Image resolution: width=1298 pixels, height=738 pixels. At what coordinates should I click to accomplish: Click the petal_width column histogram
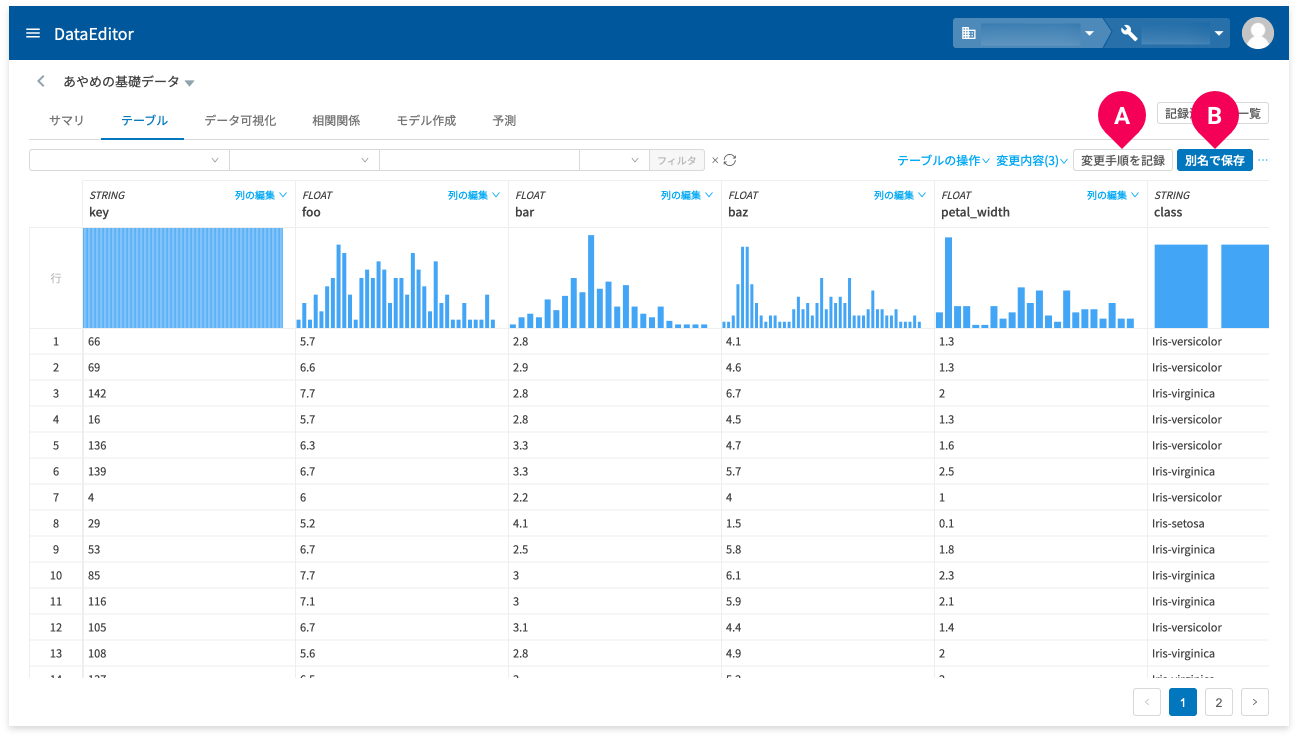pos(1035,281)
